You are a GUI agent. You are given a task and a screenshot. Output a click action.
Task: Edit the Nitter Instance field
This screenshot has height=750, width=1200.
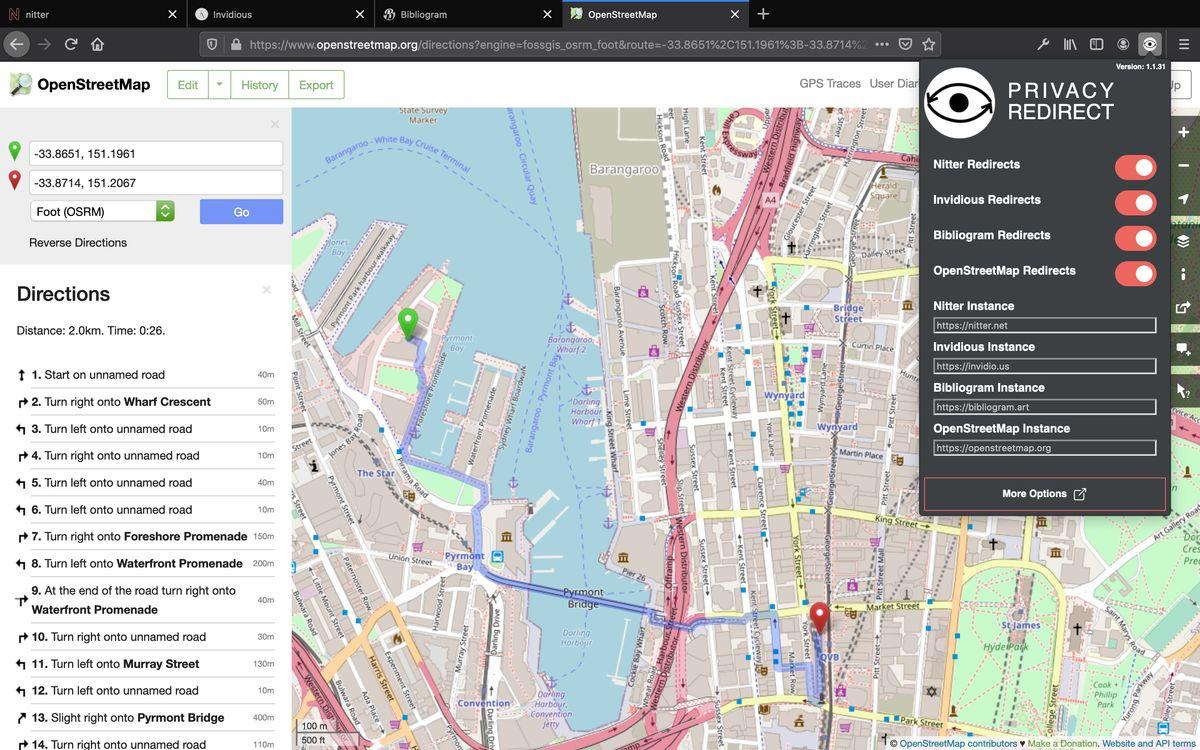(1045, 325)
